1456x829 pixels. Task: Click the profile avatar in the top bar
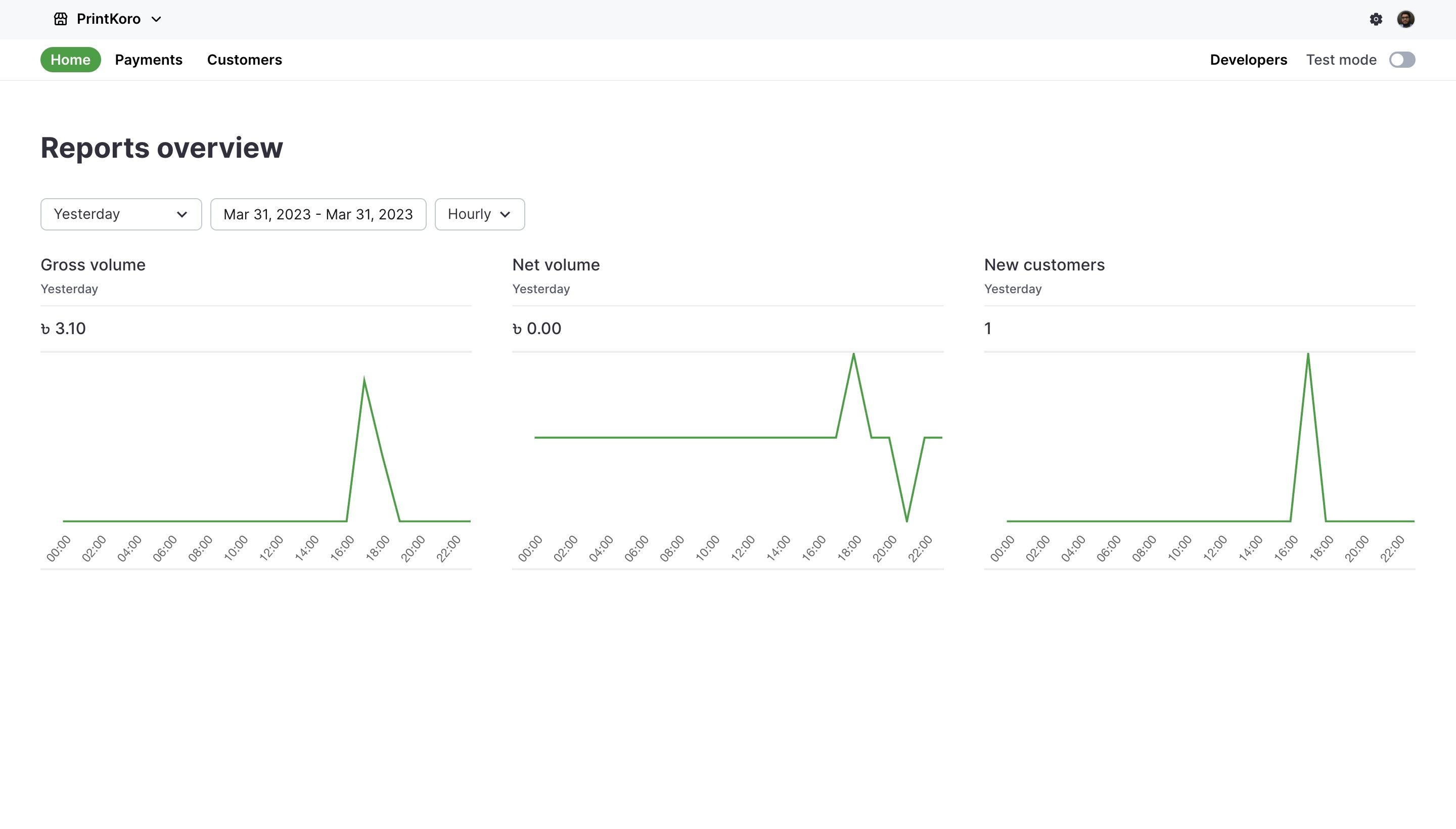(x=1406, y=19)
